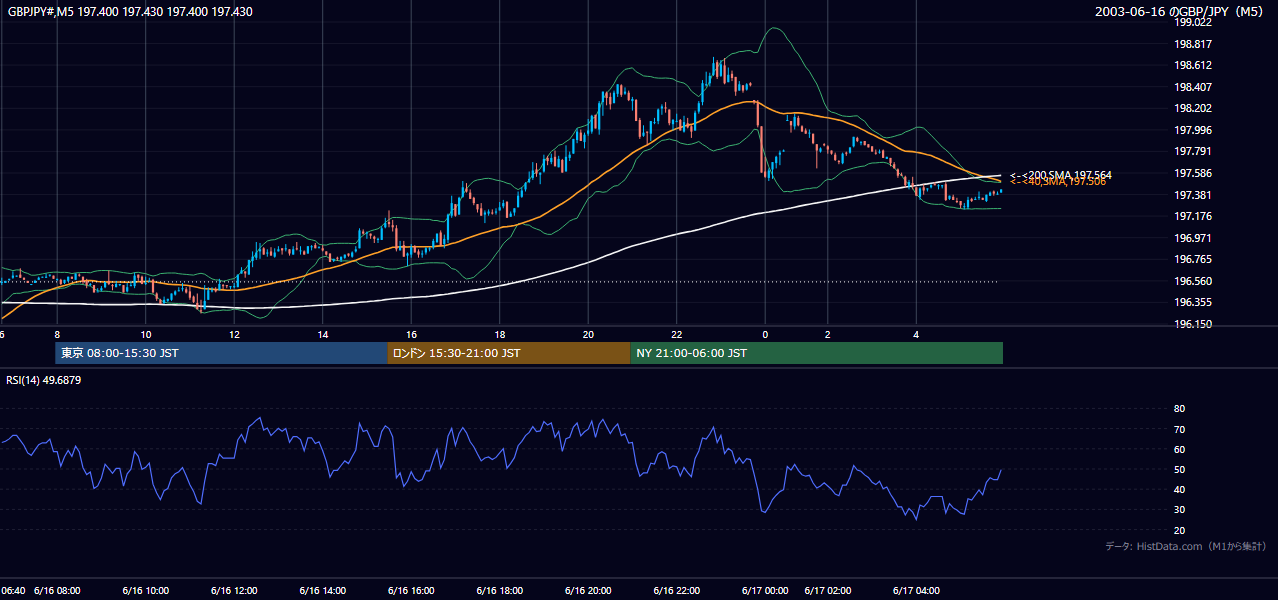The width and height of the screenshot is (1278, 600).
Task: Click price axis value 196.765
Action: (1193, 259)
